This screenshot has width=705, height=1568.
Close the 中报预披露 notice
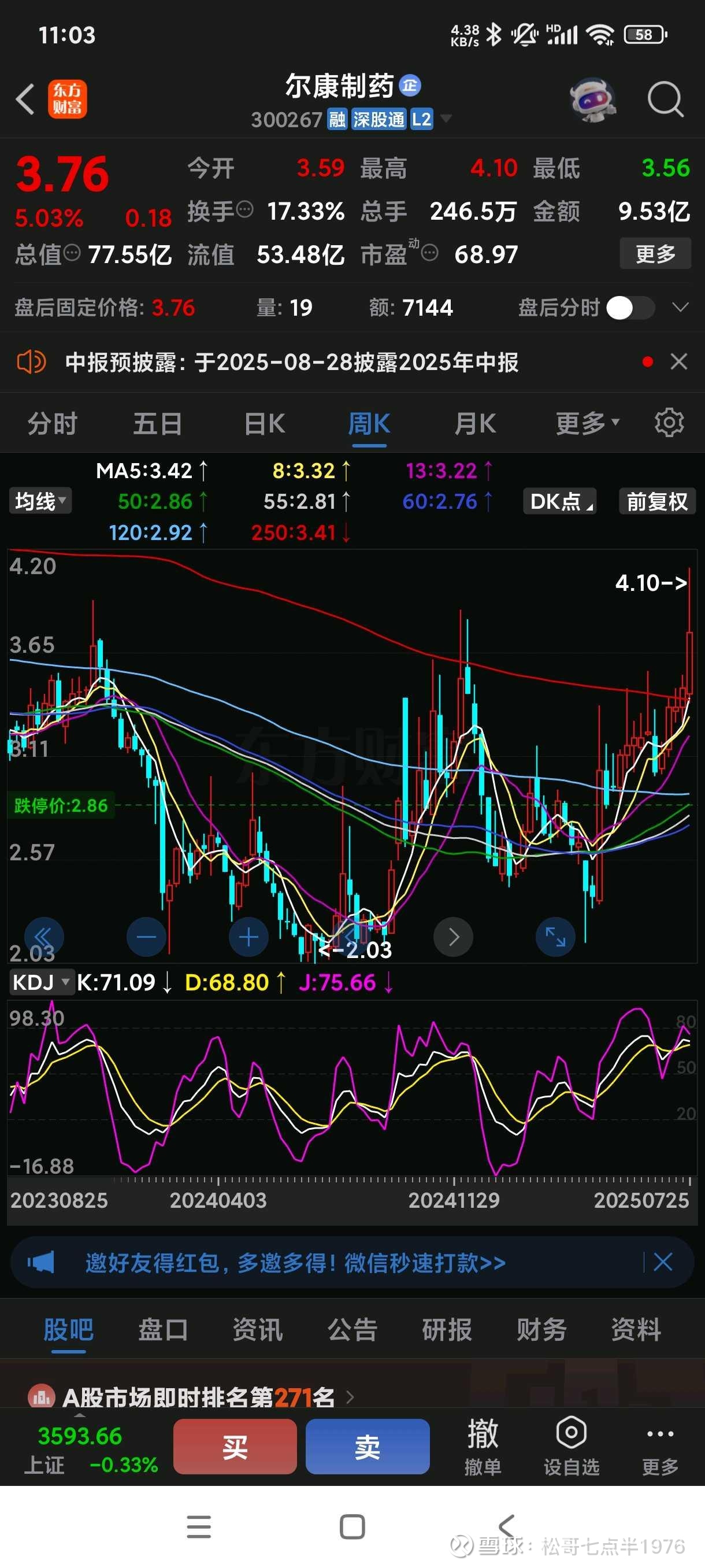(x=679, y=361)
